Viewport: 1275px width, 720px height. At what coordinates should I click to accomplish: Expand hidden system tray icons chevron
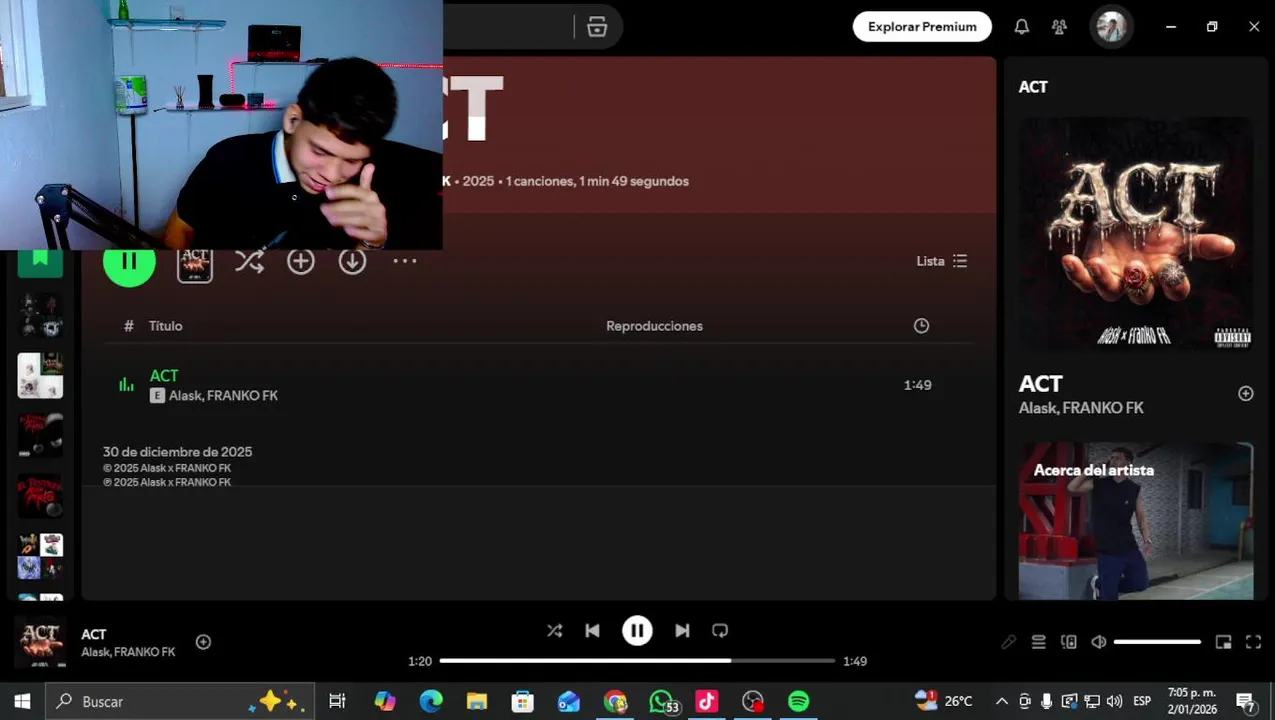(x=1001, y=702)
